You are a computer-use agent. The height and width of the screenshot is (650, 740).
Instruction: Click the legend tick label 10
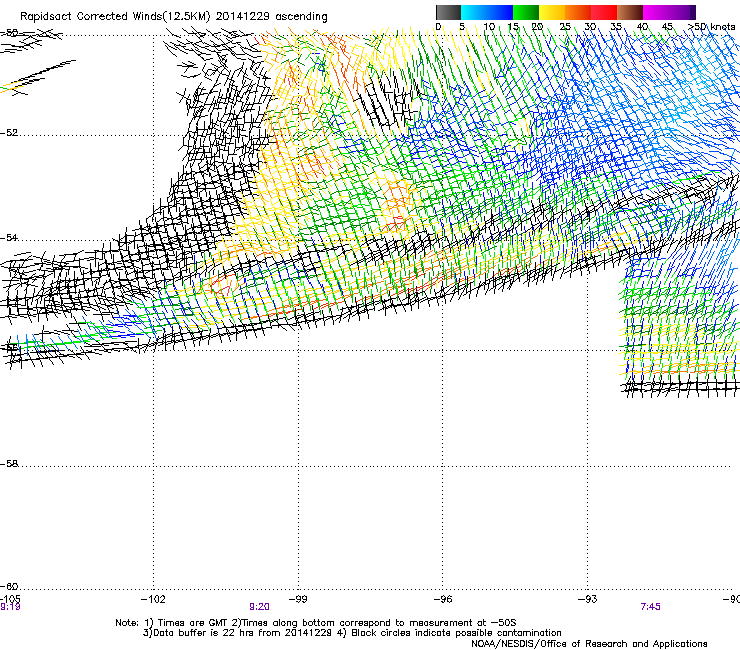pyautogui.click(x=489, y=27)
